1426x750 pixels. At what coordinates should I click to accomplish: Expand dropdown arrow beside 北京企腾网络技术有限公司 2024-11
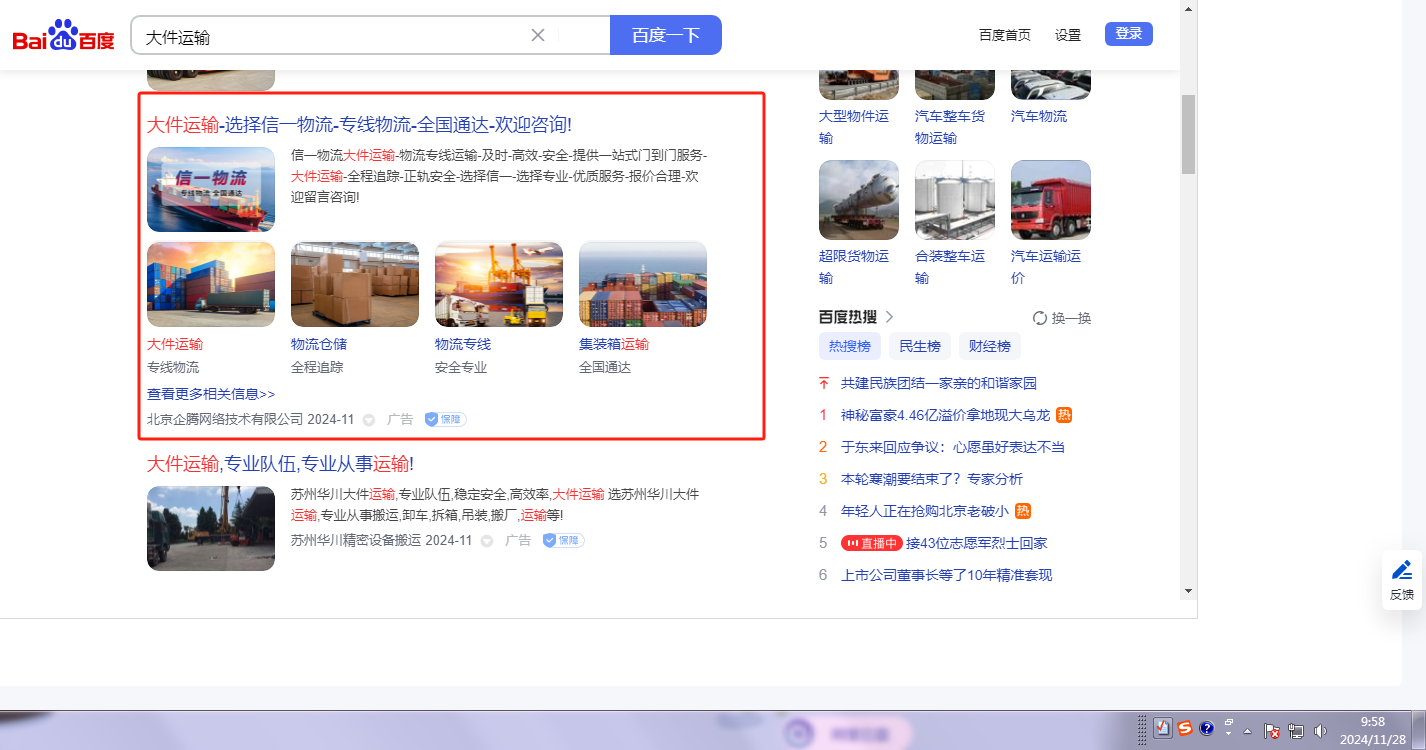point(369,420)
